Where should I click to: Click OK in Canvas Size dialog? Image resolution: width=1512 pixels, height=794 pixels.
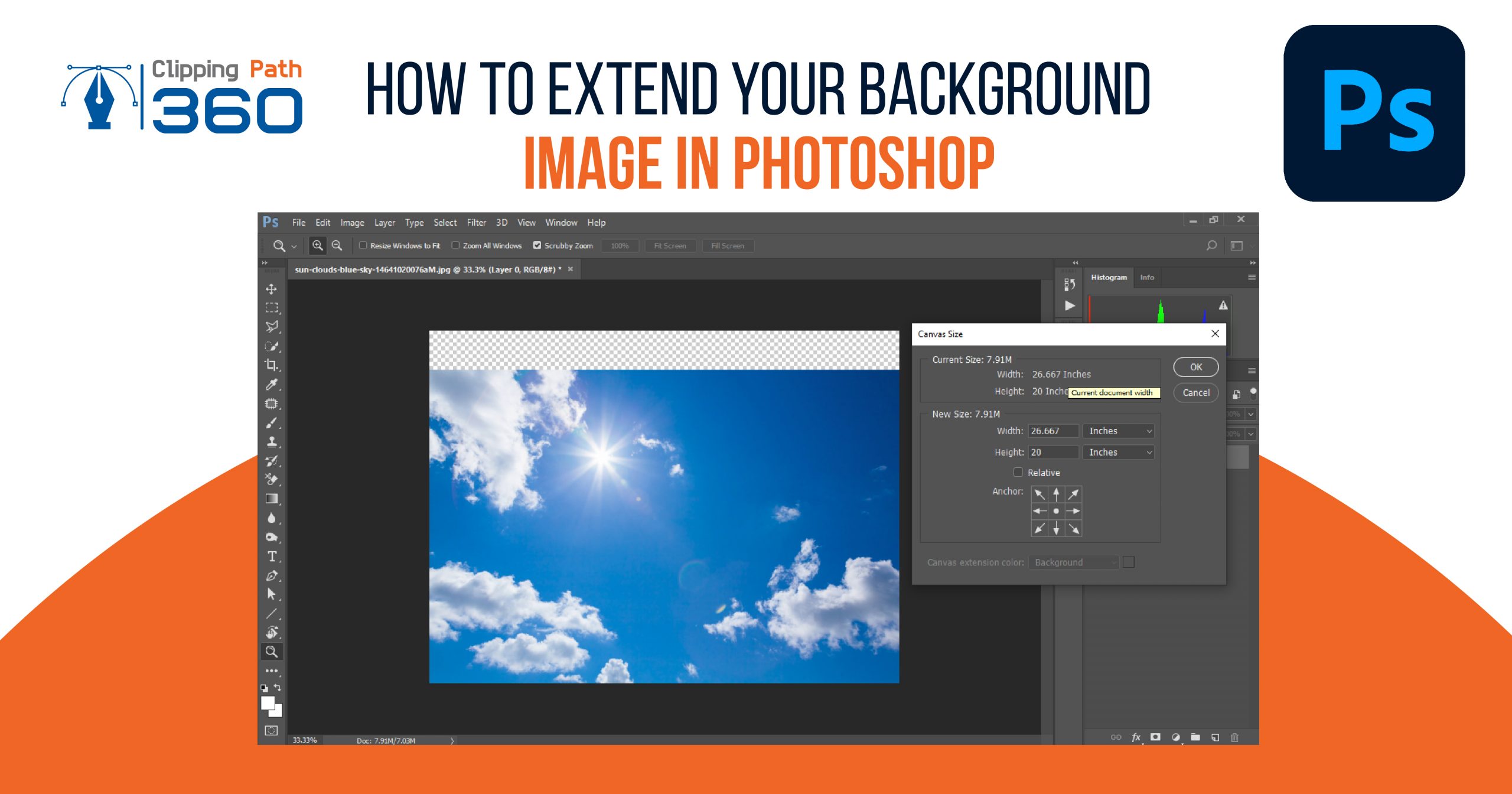click(1196, 367)
